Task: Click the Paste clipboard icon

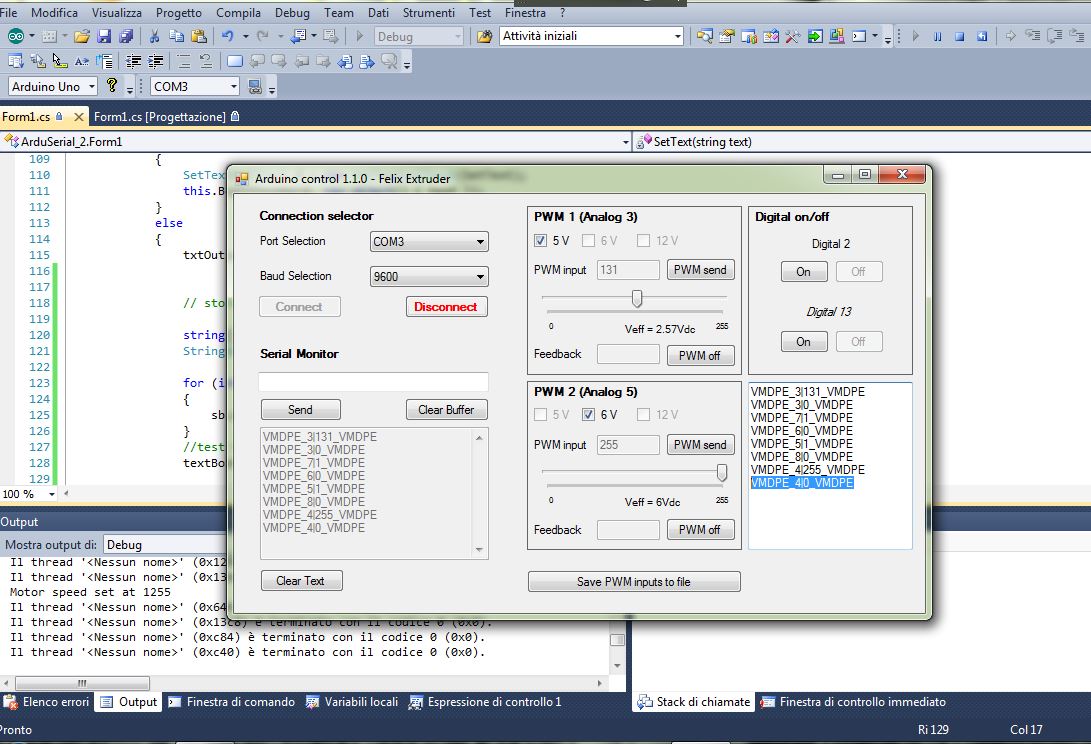Action: pos(199,36)
